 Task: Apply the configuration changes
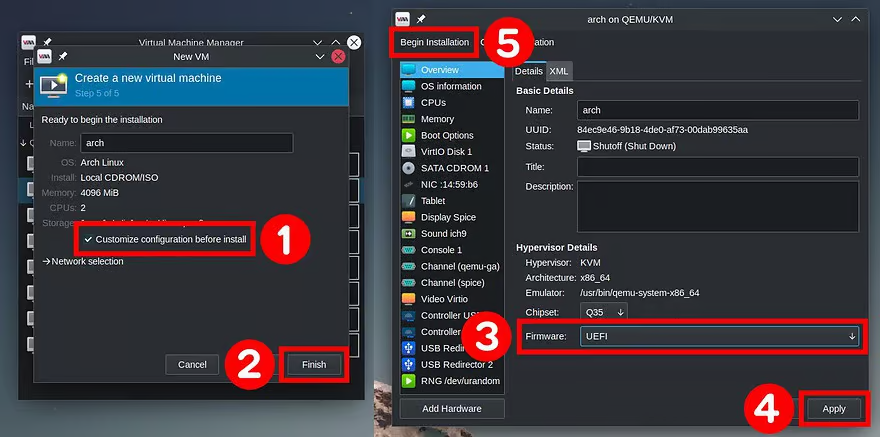click(x=834, y=409)
